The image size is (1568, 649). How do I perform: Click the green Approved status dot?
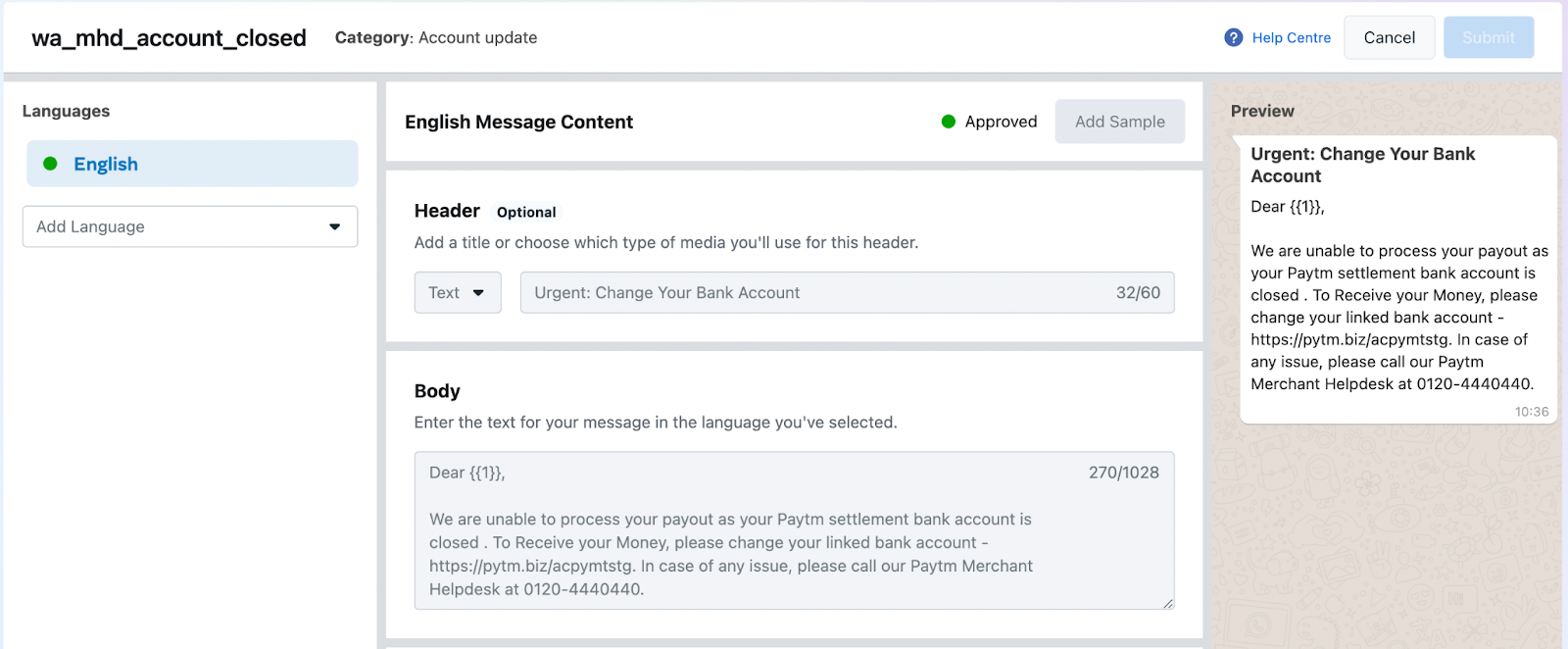[x=949, y=122]
